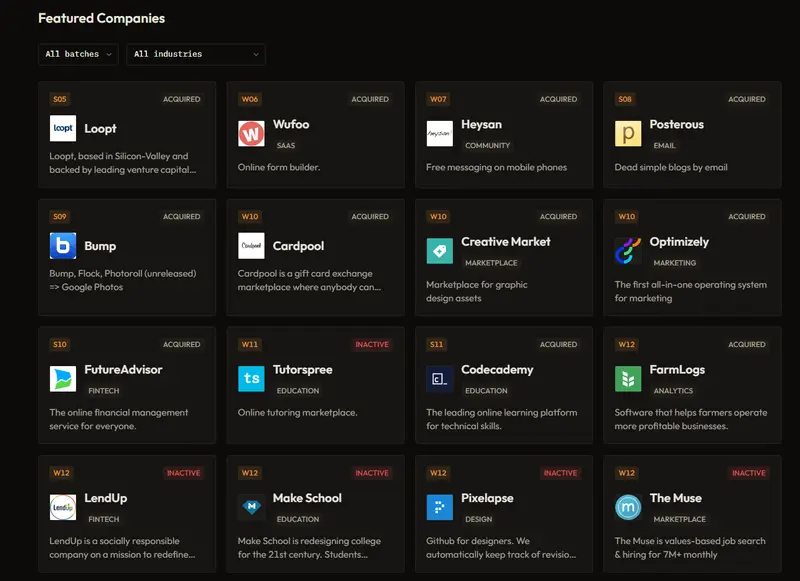Click the S05 batch tag on Loopt
This screenshot has width=800, height=581.
(x=60, y=99)
